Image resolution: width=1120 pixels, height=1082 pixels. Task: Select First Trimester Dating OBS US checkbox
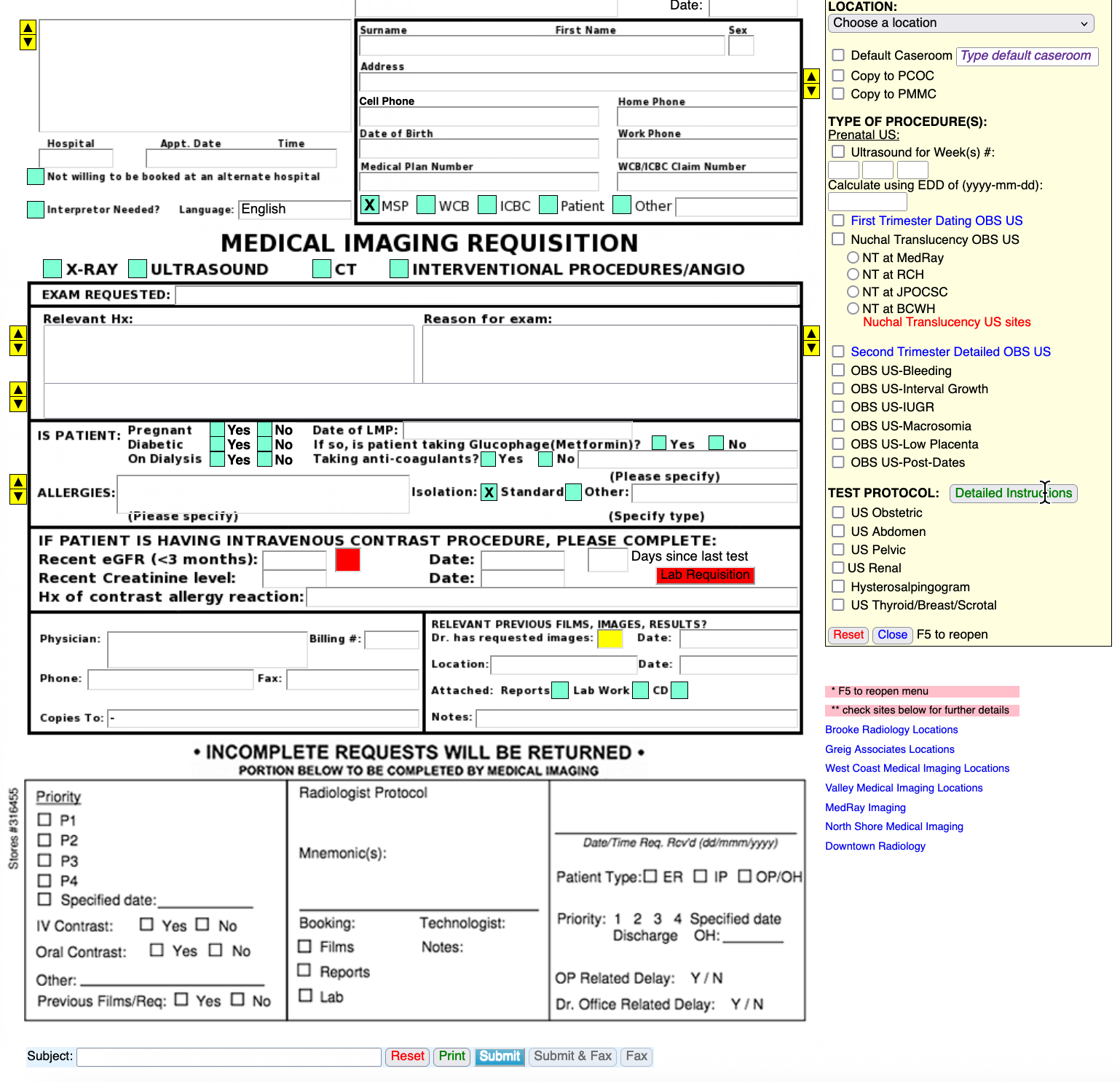pos(838,221)
